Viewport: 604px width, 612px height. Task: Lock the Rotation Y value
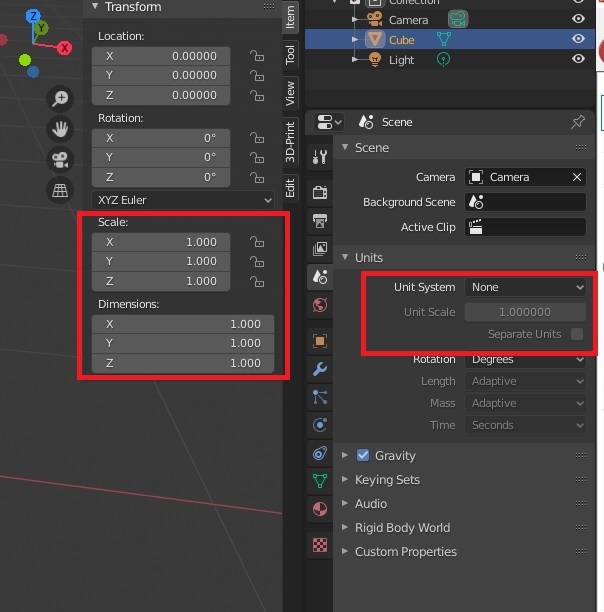(257, 158)
